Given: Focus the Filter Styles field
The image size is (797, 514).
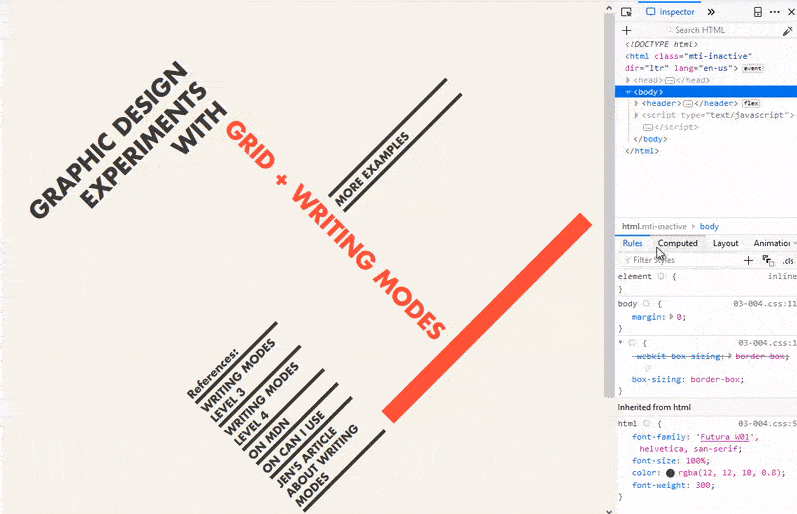Looking at the screenshot, I should pos(679,260).
